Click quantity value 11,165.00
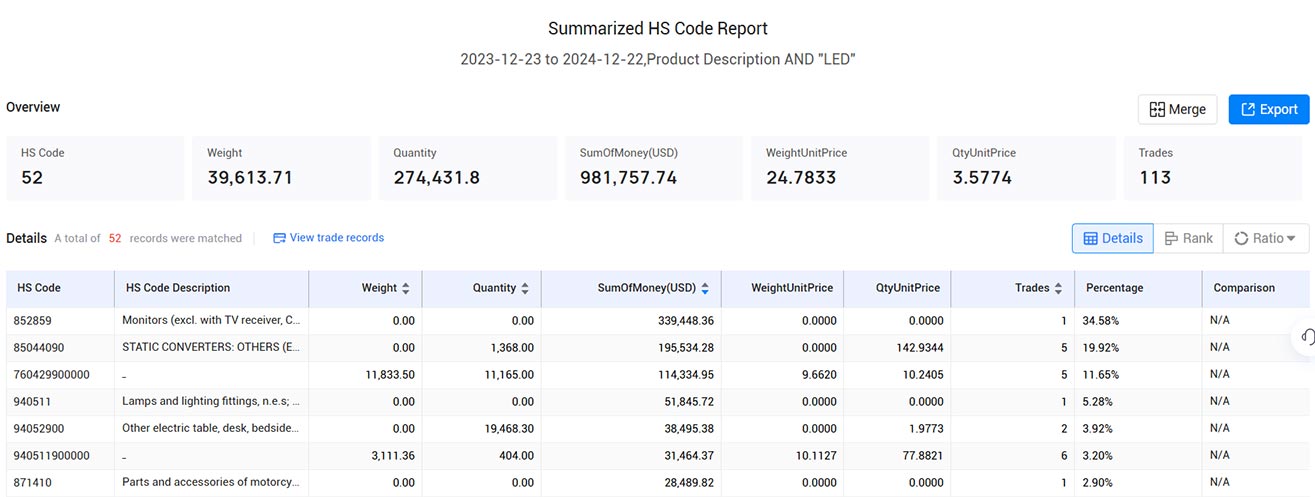The height and width of the screenshot is (497, 1315). pos(509,375)
